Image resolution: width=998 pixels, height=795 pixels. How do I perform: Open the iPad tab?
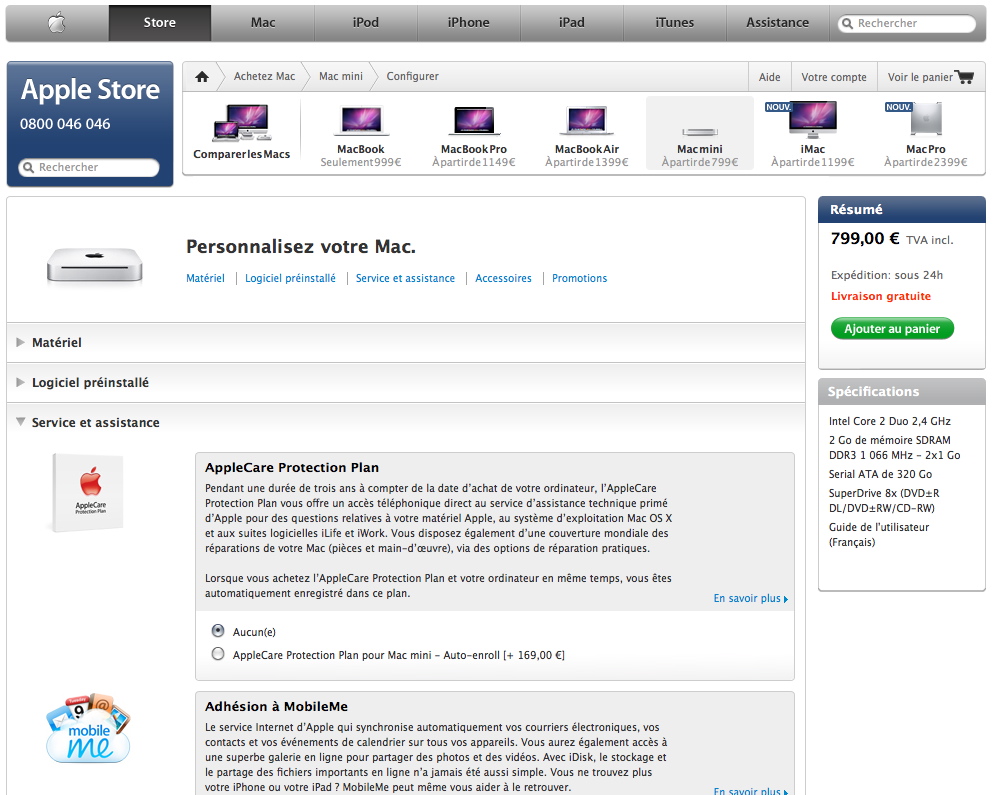point(572,23)
